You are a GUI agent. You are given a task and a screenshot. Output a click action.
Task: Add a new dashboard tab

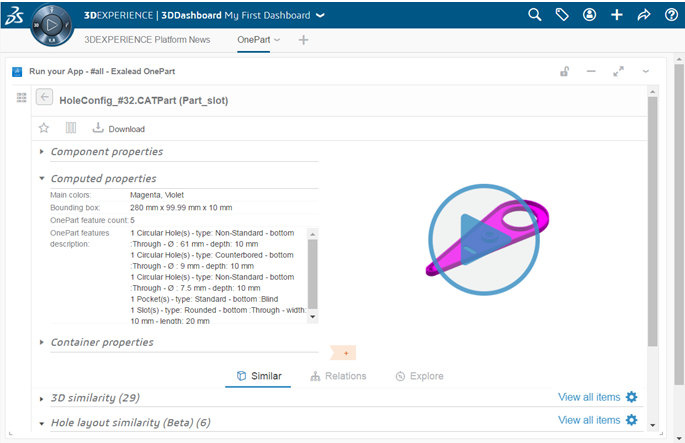(x=303, y=40)
